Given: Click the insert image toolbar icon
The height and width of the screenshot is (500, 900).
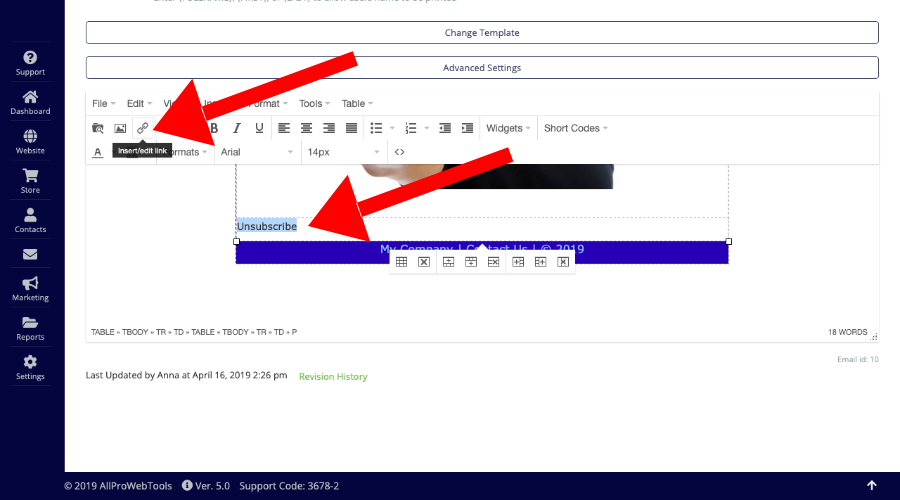Looking at the screenshot, I should [x=120, y=128].
